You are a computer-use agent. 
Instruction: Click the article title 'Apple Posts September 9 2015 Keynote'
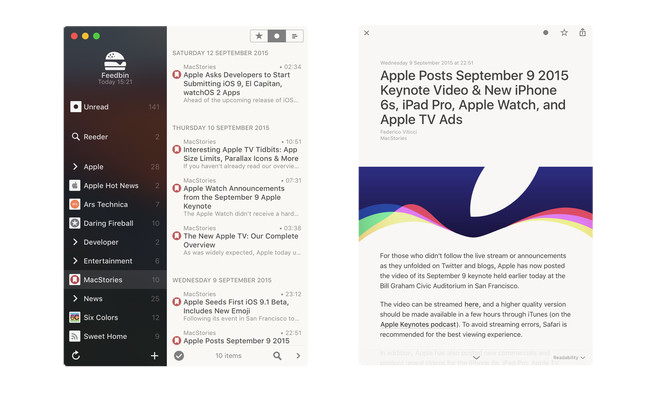point(474,97)
